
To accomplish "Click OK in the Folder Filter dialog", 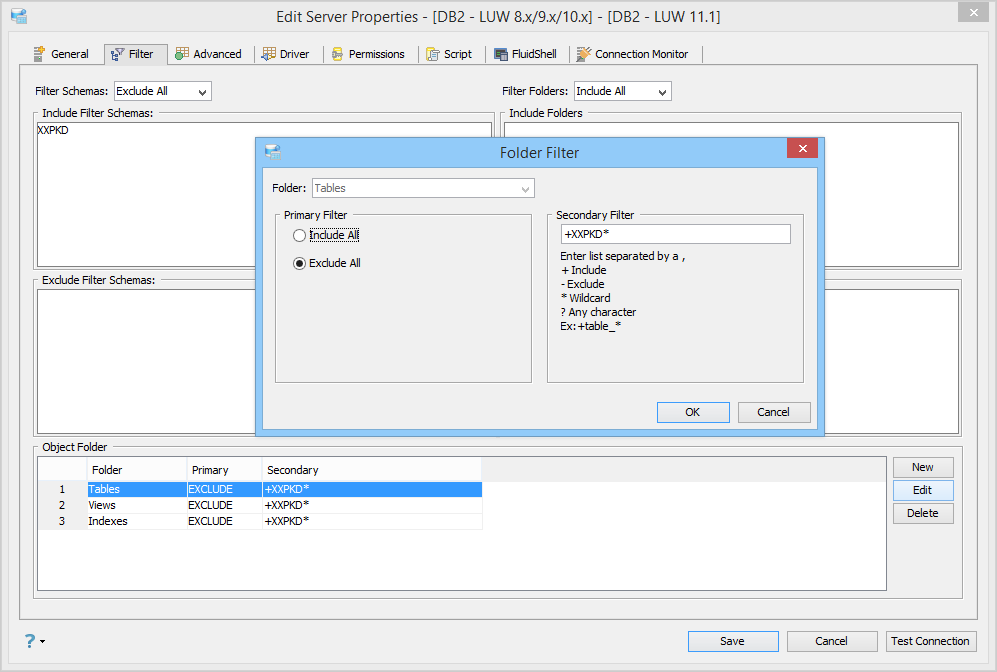I will coord(693,412).
